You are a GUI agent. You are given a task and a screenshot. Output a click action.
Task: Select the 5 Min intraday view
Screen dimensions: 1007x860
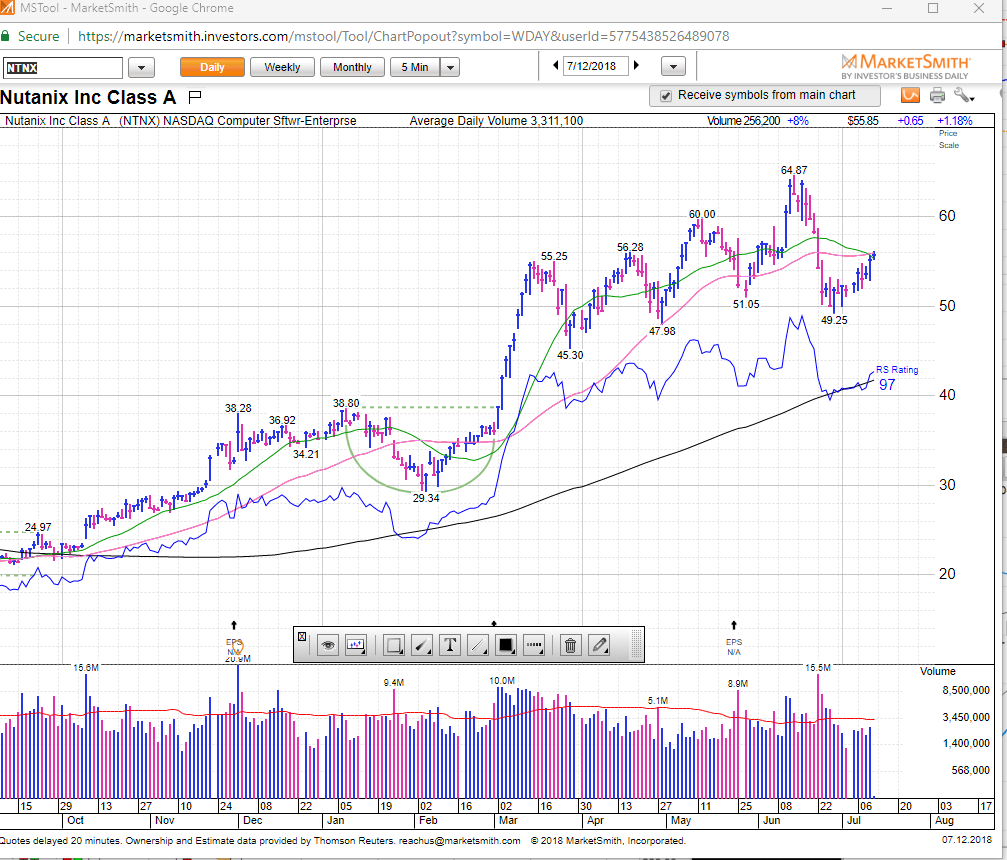pos(415,67)
